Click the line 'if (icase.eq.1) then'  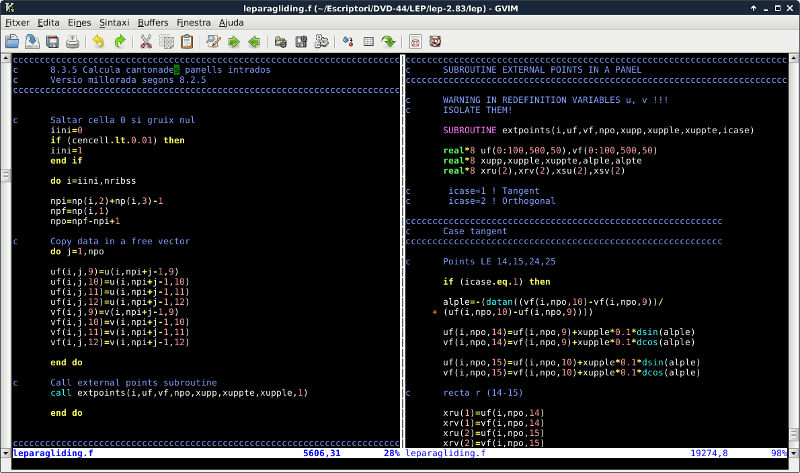pos(496,282)
